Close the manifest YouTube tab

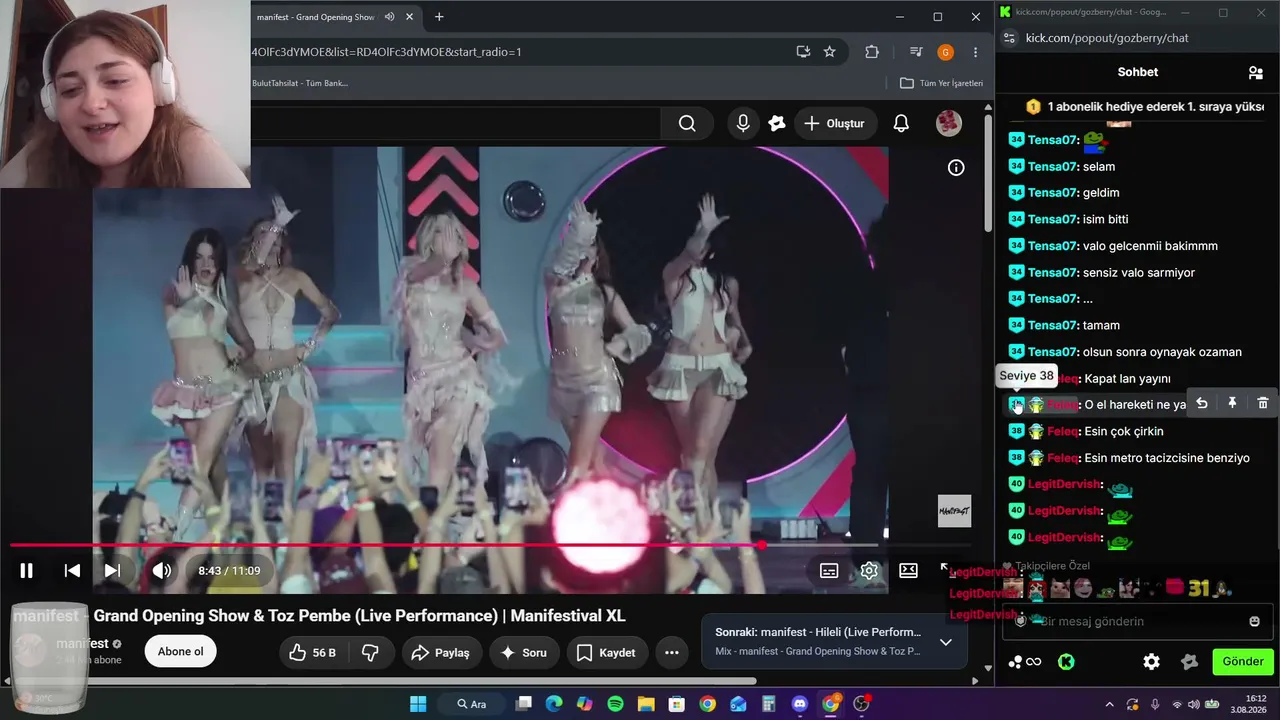coord(409,17)
